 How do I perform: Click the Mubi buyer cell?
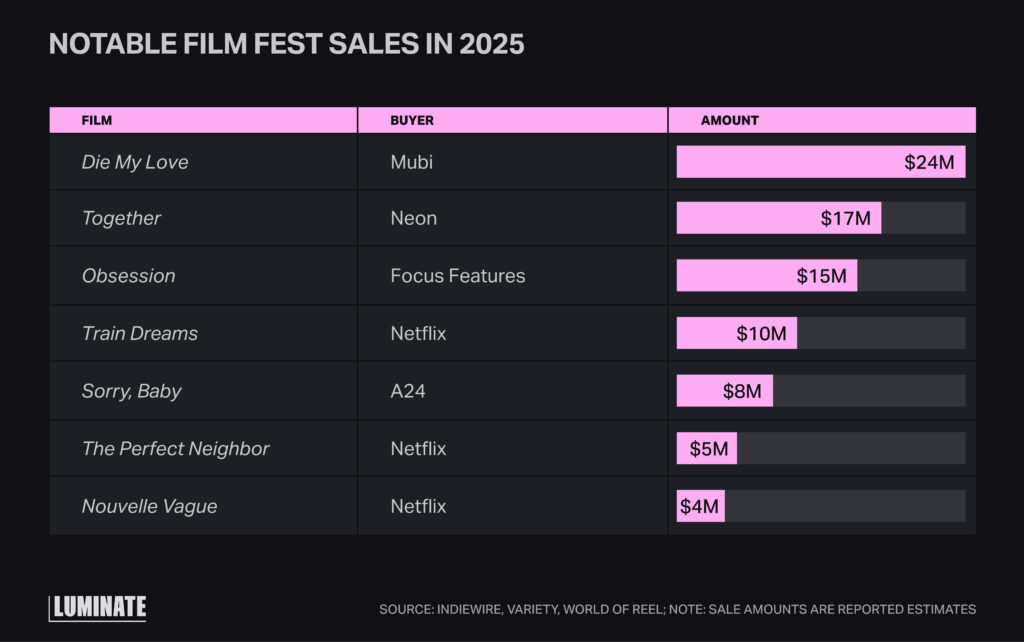click(x=411, y=162)
